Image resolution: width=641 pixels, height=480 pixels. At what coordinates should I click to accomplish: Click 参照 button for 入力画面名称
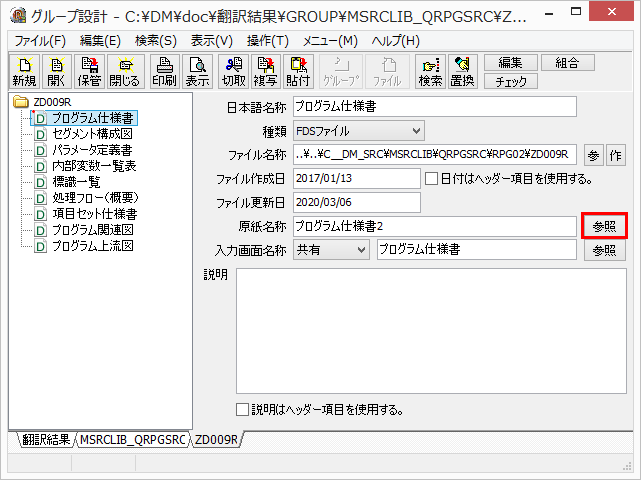(x=604, y=250)
